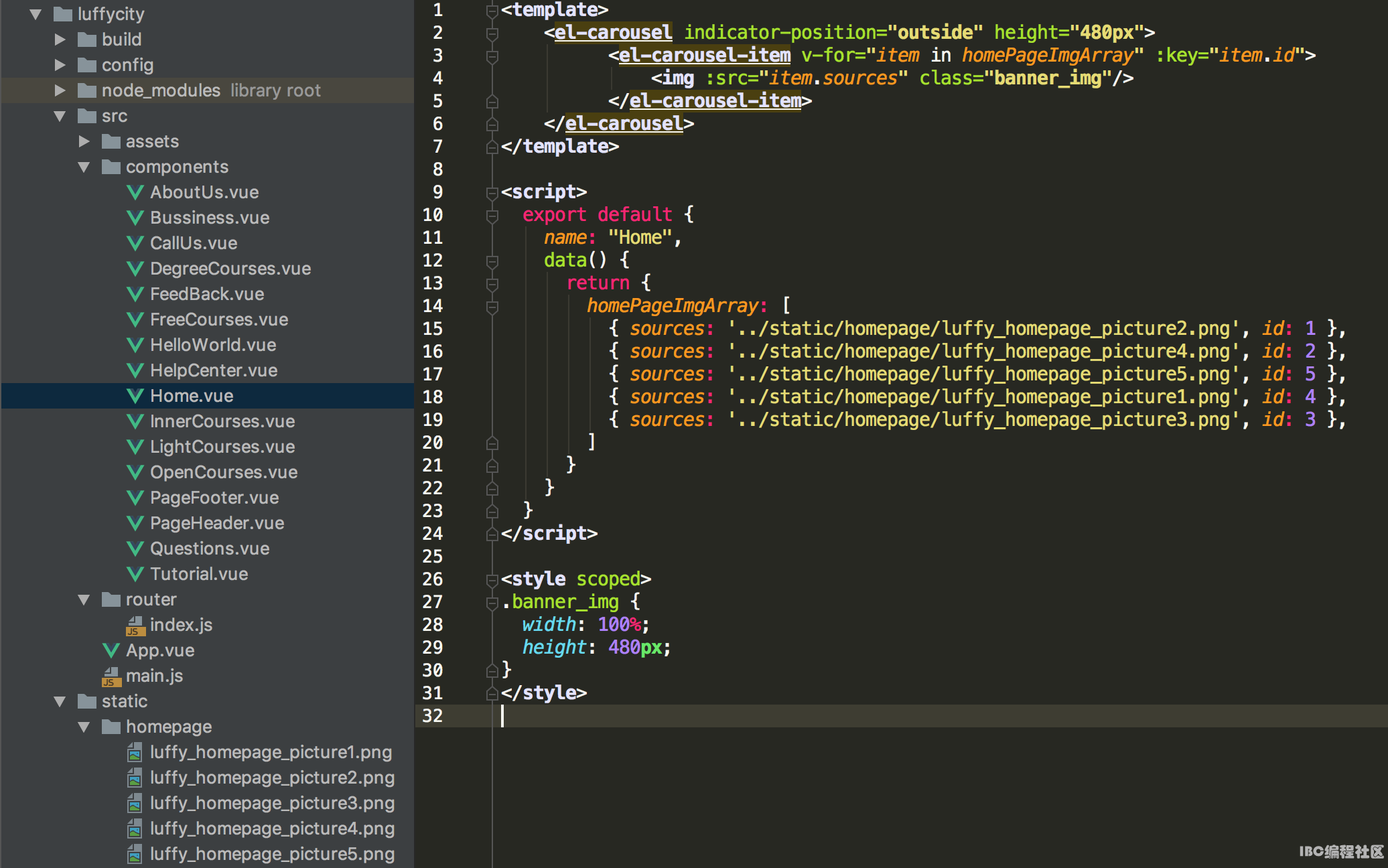Screen dimensions: 1388x868
Task: Click the el-carousel tag on line 2
Action: pyautogui.click(x=613, y=32)
